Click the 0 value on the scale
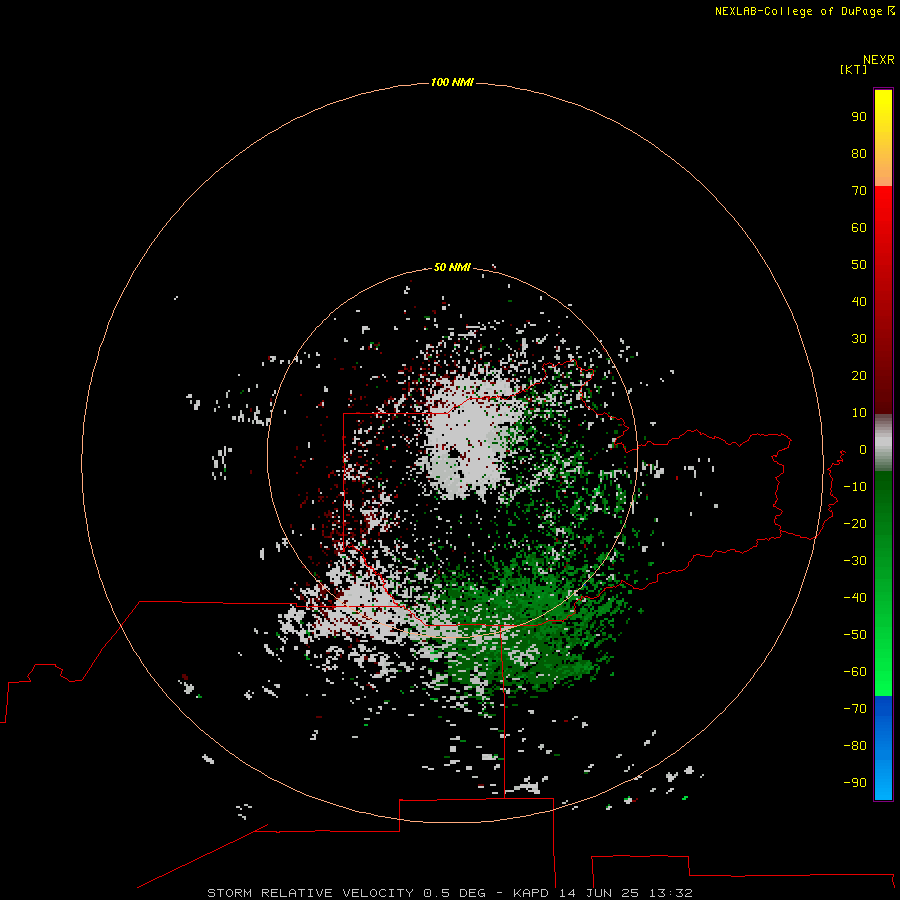 point(863,450)
